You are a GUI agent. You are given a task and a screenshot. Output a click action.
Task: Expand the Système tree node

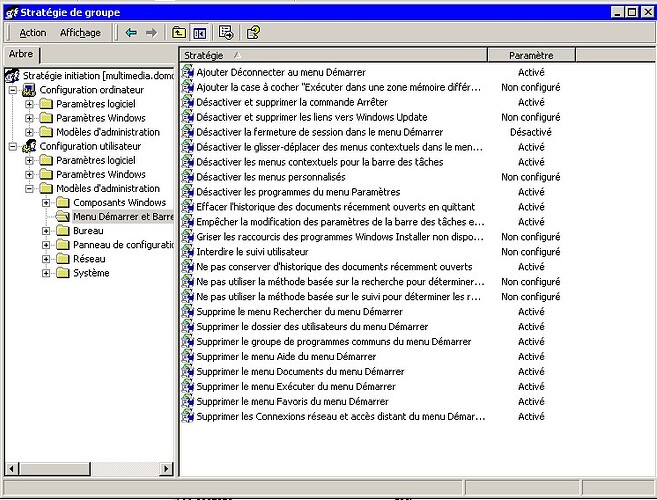(47, 273)
